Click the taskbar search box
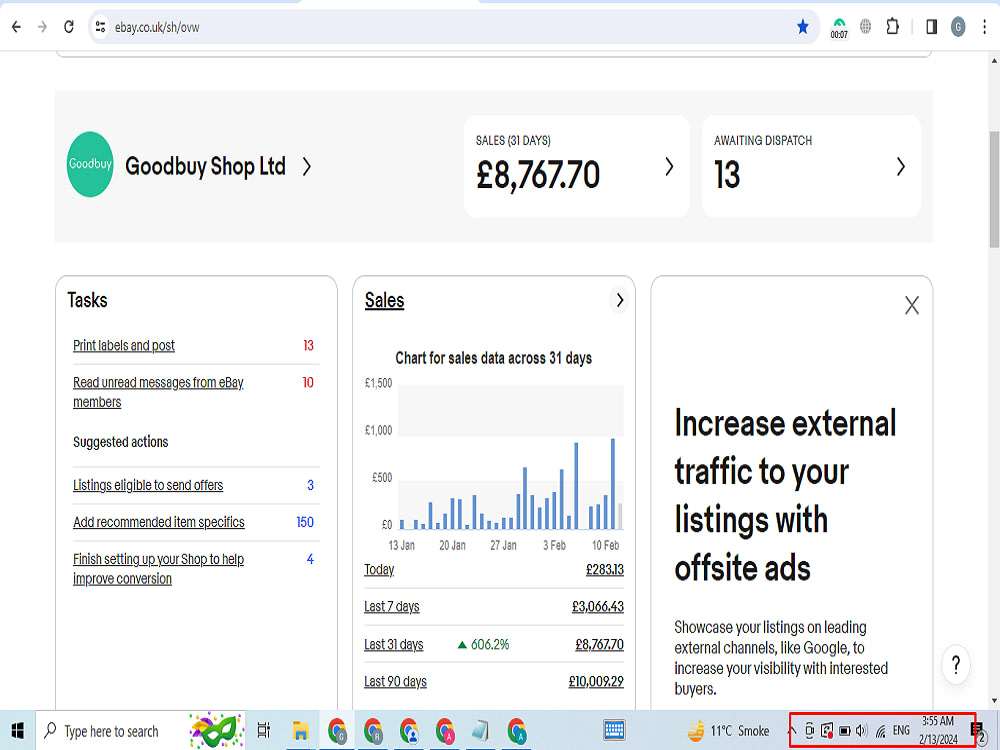The image size is (1000, 750). click(140, 730)
